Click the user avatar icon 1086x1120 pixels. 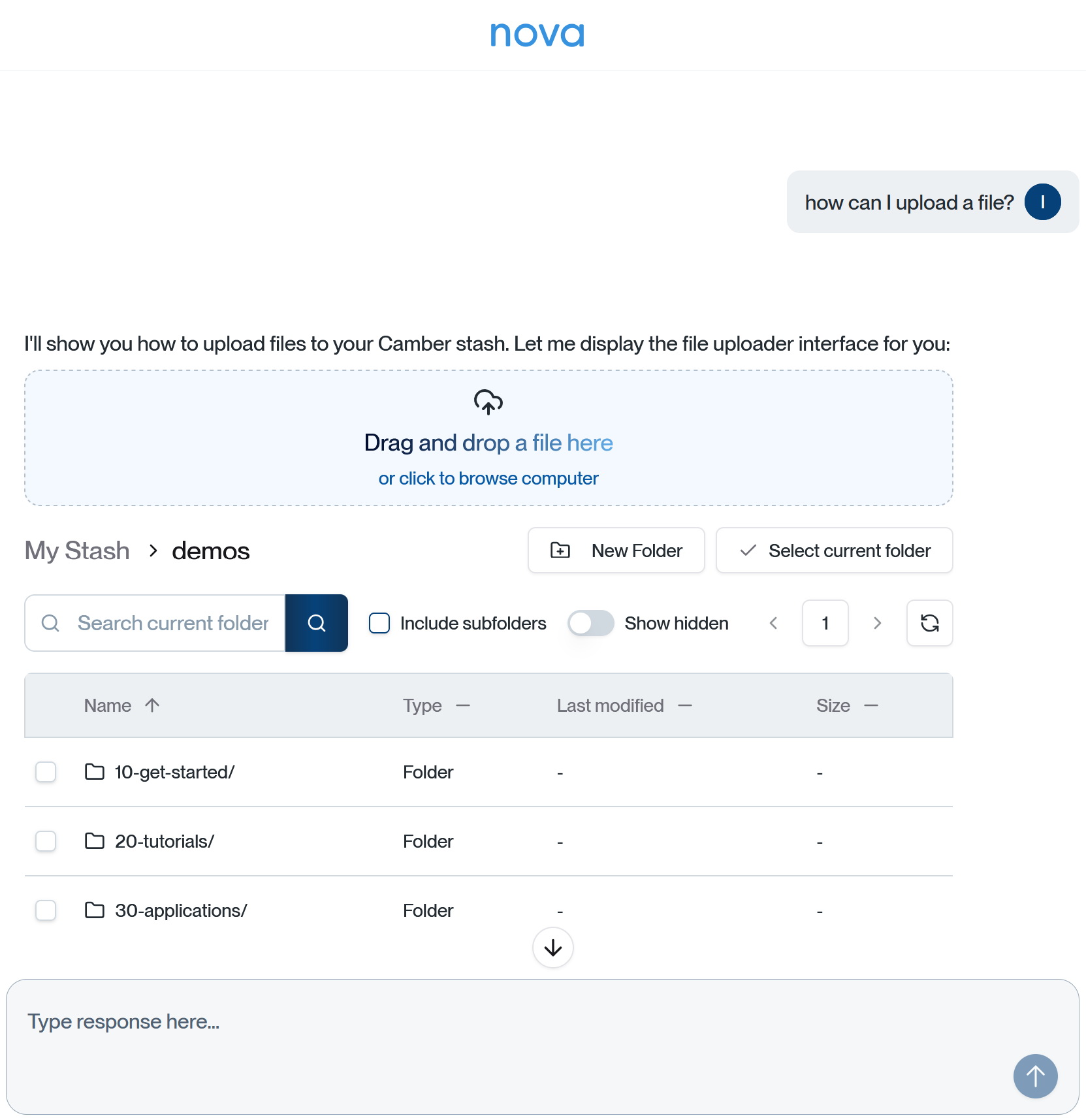[x=1042, y=202]
